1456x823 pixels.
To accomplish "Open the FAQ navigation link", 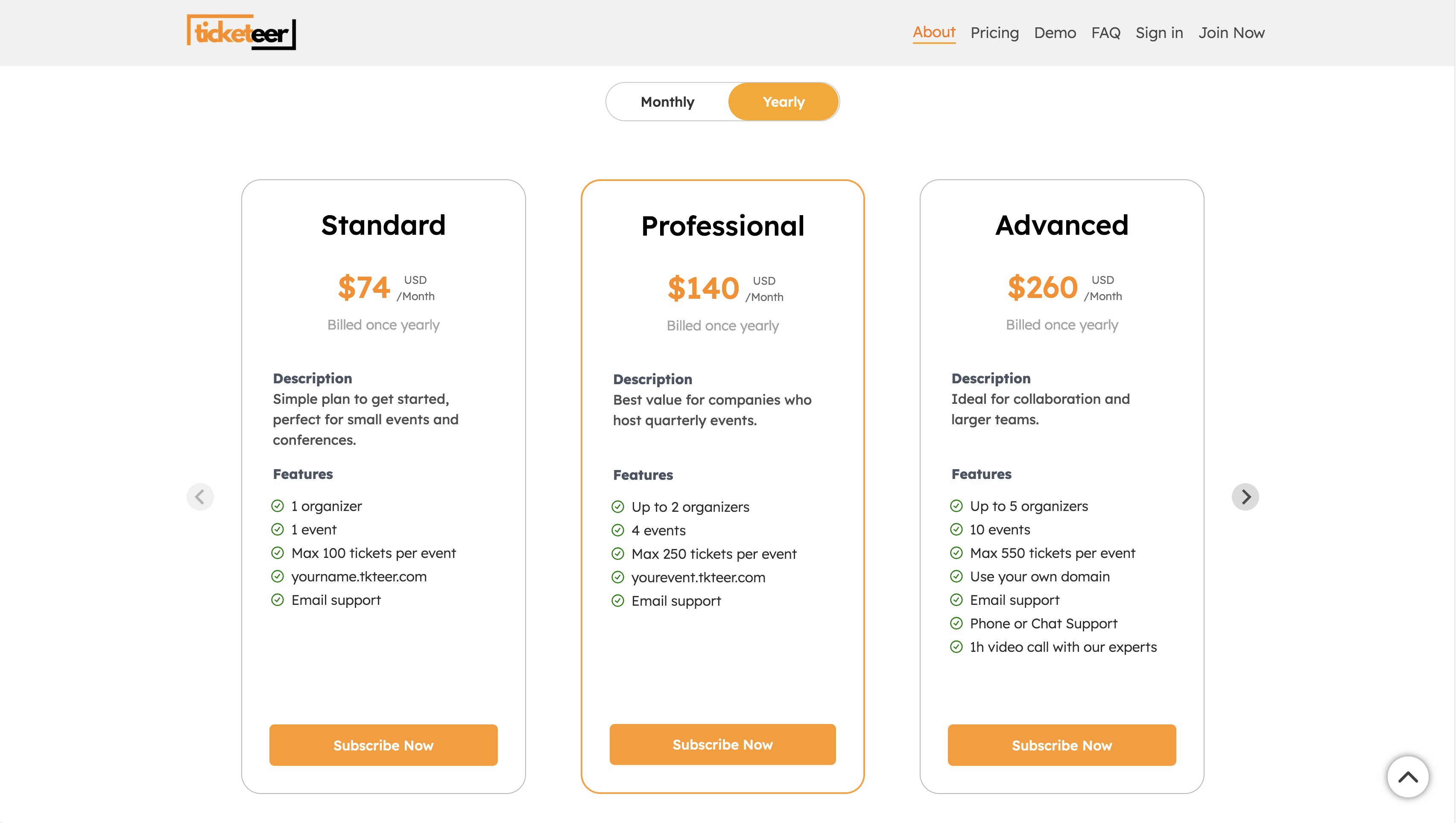I will click(1105, 33).
